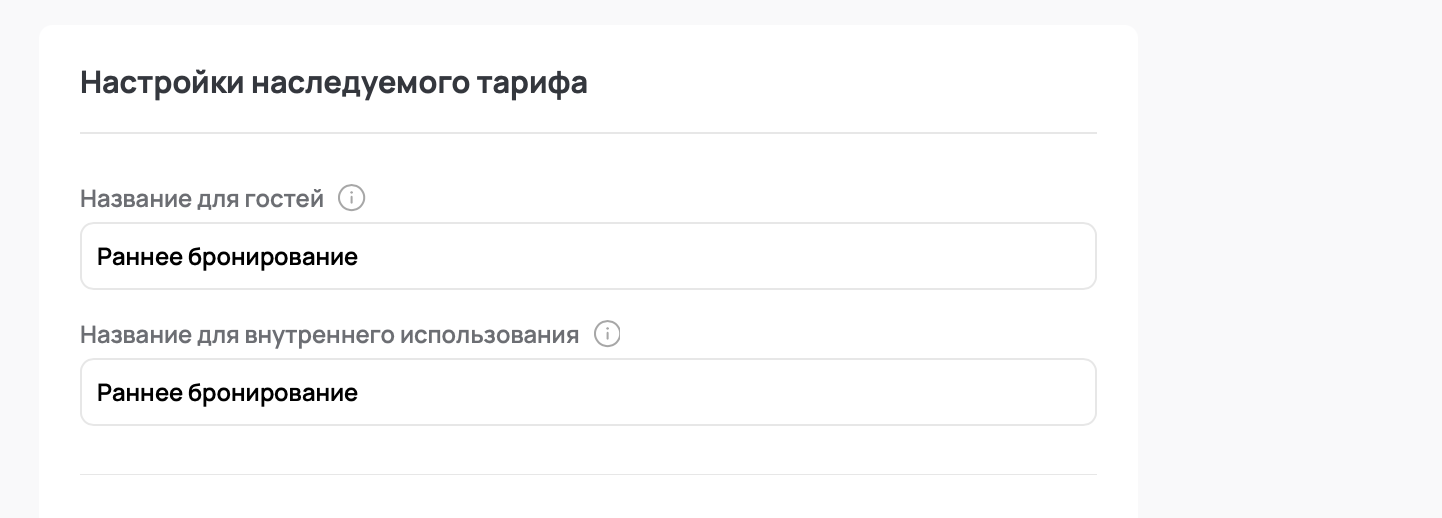Image resolution: width=1442 pixels, height=518 pixels.
Task: Open the tooltip icon for "Название для внутреннего использования"
Action: [607, 335]
